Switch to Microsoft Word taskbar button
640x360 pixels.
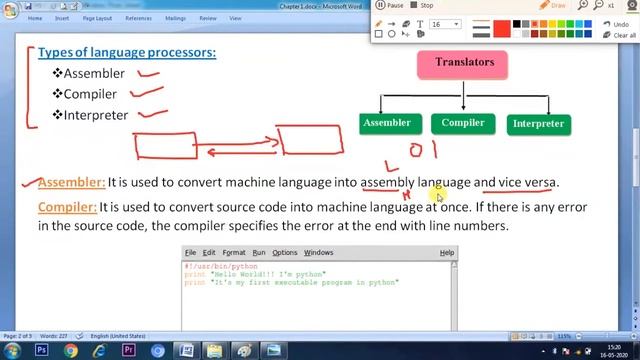187,351
